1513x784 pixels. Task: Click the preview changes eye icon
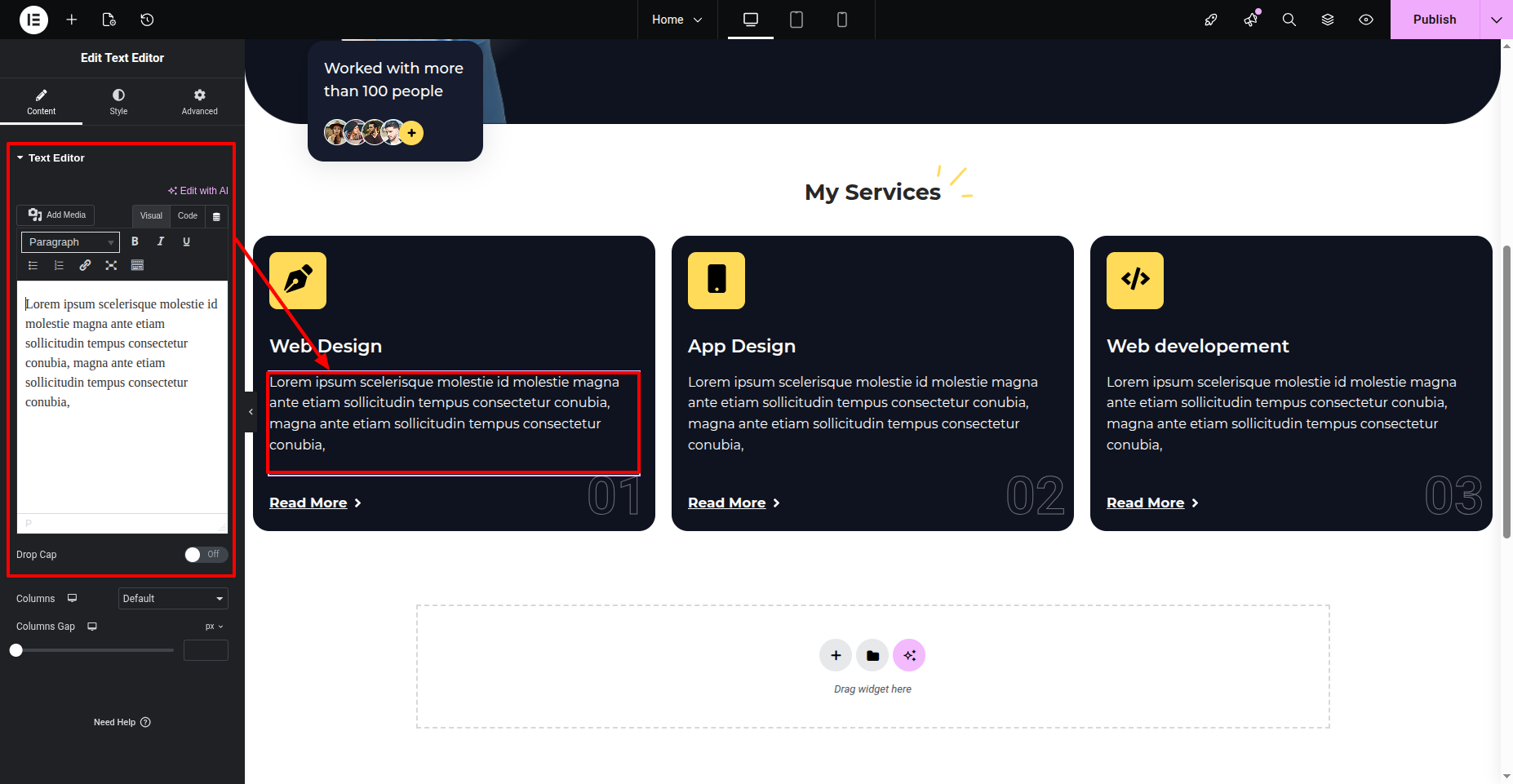click(1365, 20)
